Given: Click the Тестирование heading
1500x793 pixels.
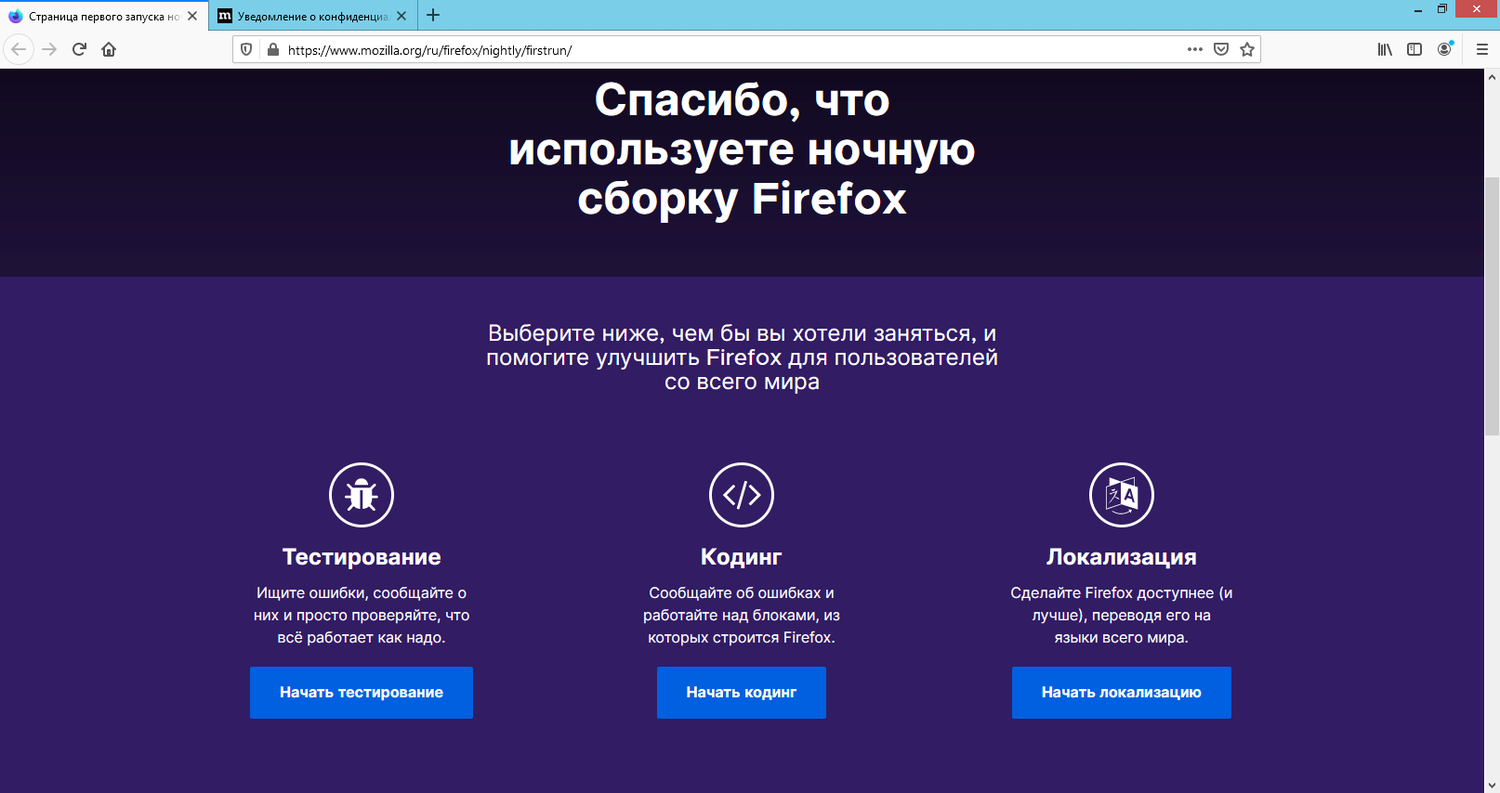Looking at the screenshot, I should (x=361, y=557).
